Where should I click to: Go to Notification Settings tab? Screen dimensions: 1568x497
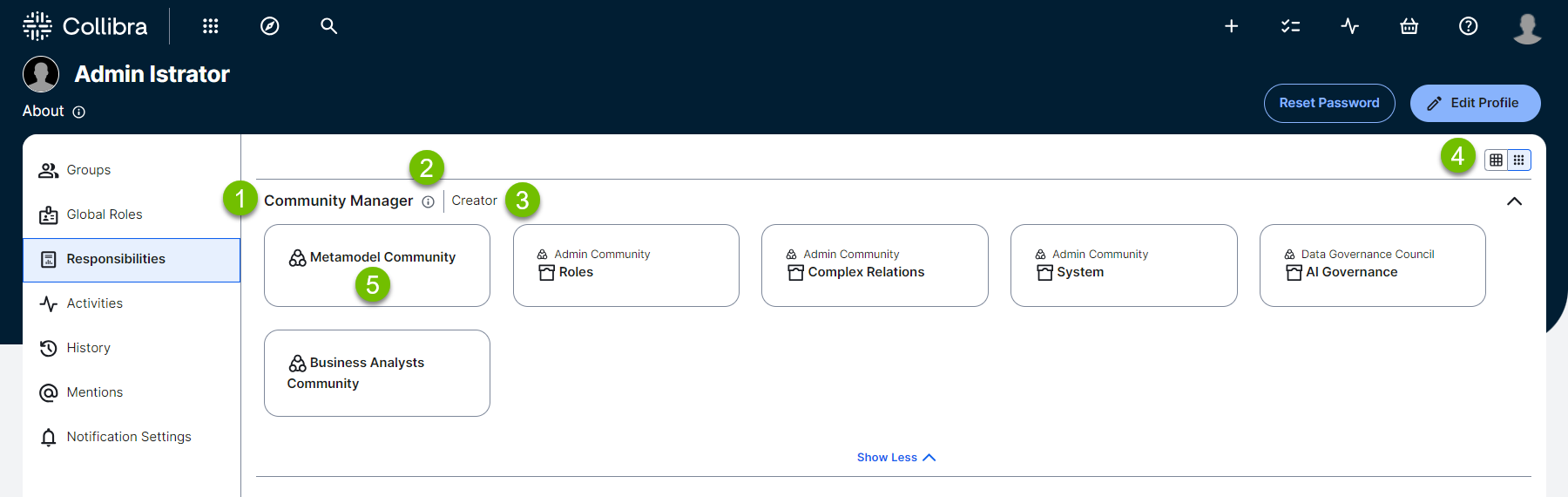(128, 437)
